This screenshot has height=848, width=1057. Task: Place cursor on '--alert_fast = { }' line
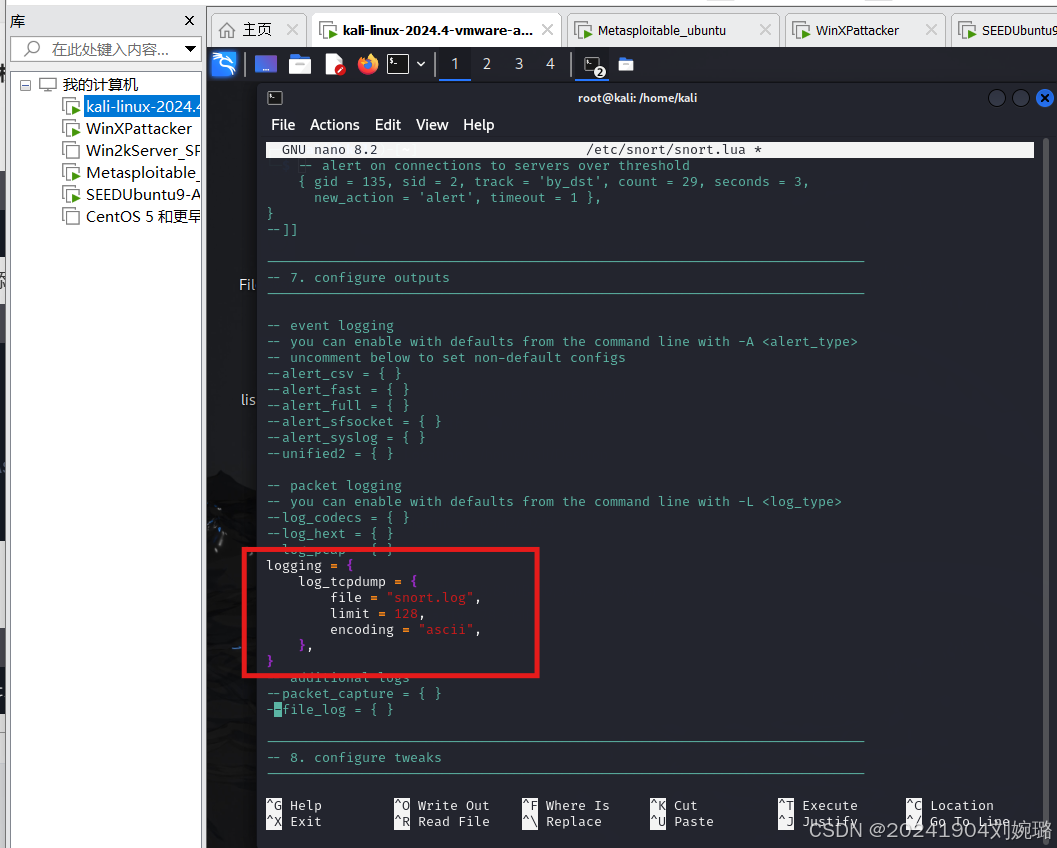coord(338,390)
